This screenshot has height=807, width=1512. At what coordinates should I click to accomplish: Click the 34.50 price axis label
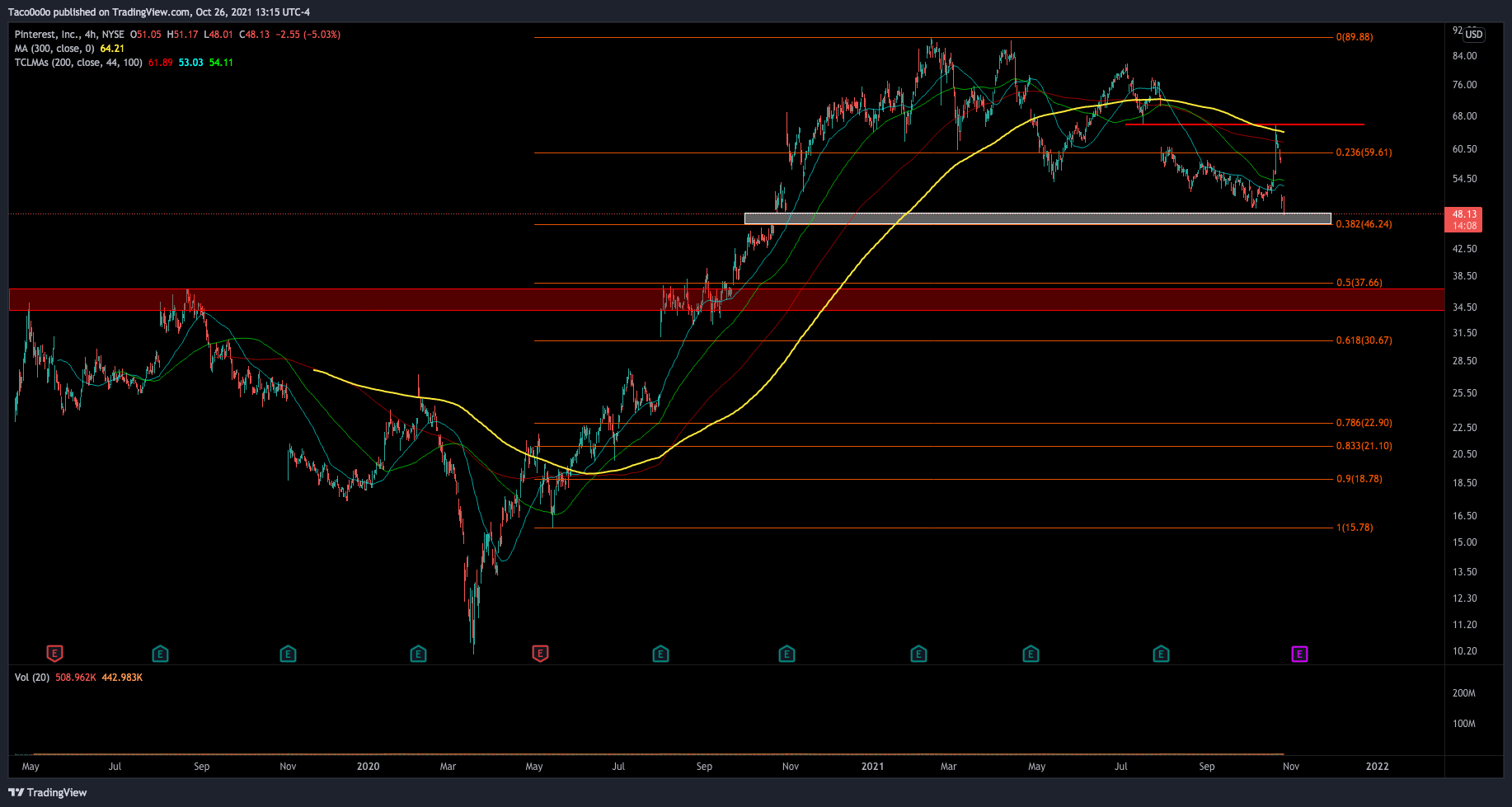tap(1464, 307)
